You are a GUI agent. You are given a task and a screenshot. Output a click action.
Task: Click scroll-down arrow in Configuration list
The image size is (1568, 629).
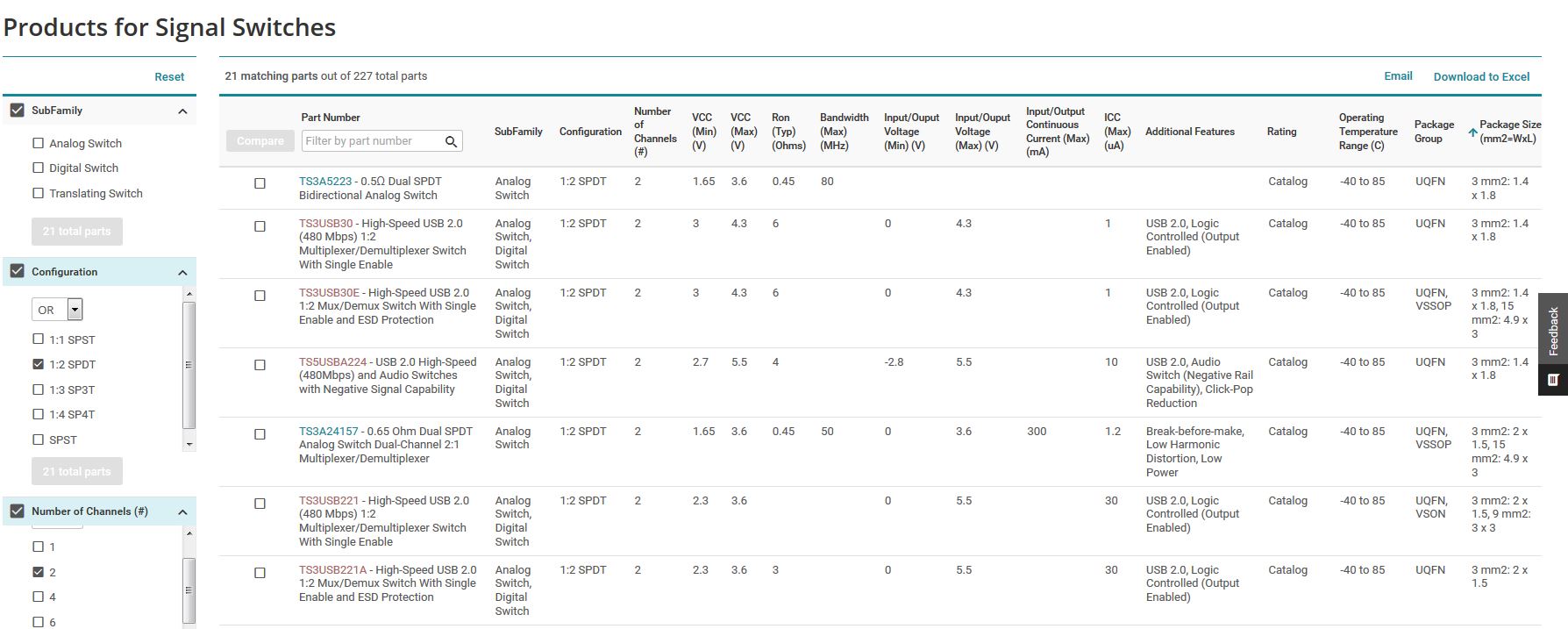pos(189,445)
